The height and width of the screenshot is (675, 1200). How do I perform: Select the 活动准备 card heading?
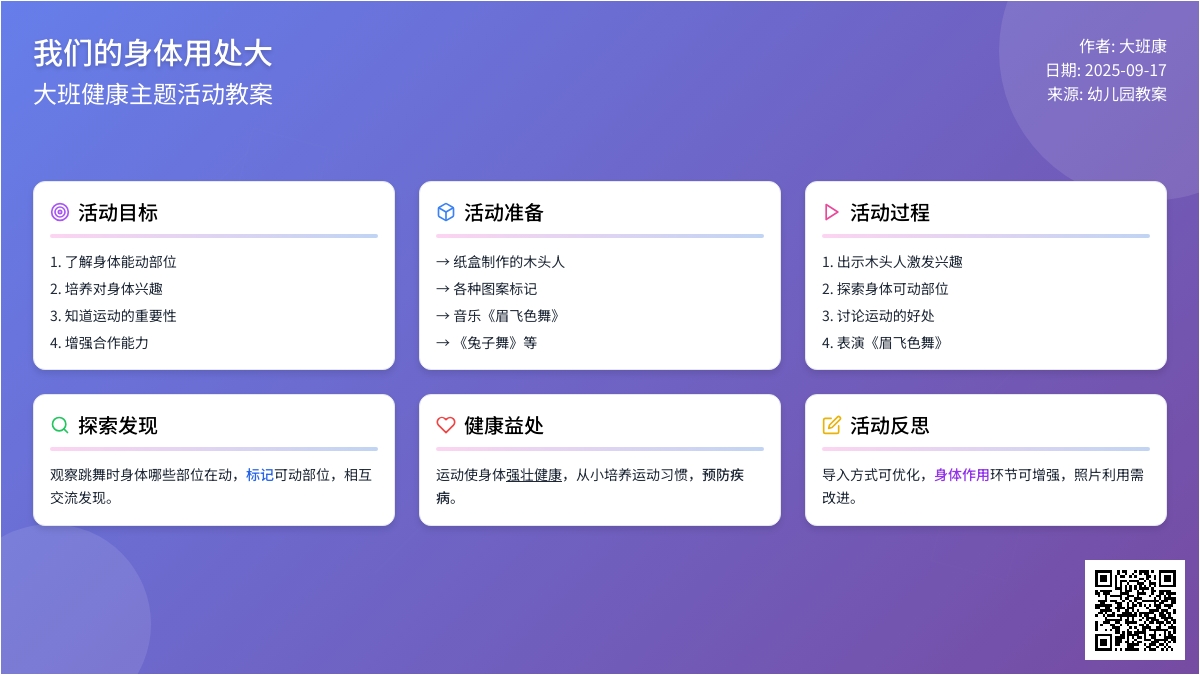504,212
